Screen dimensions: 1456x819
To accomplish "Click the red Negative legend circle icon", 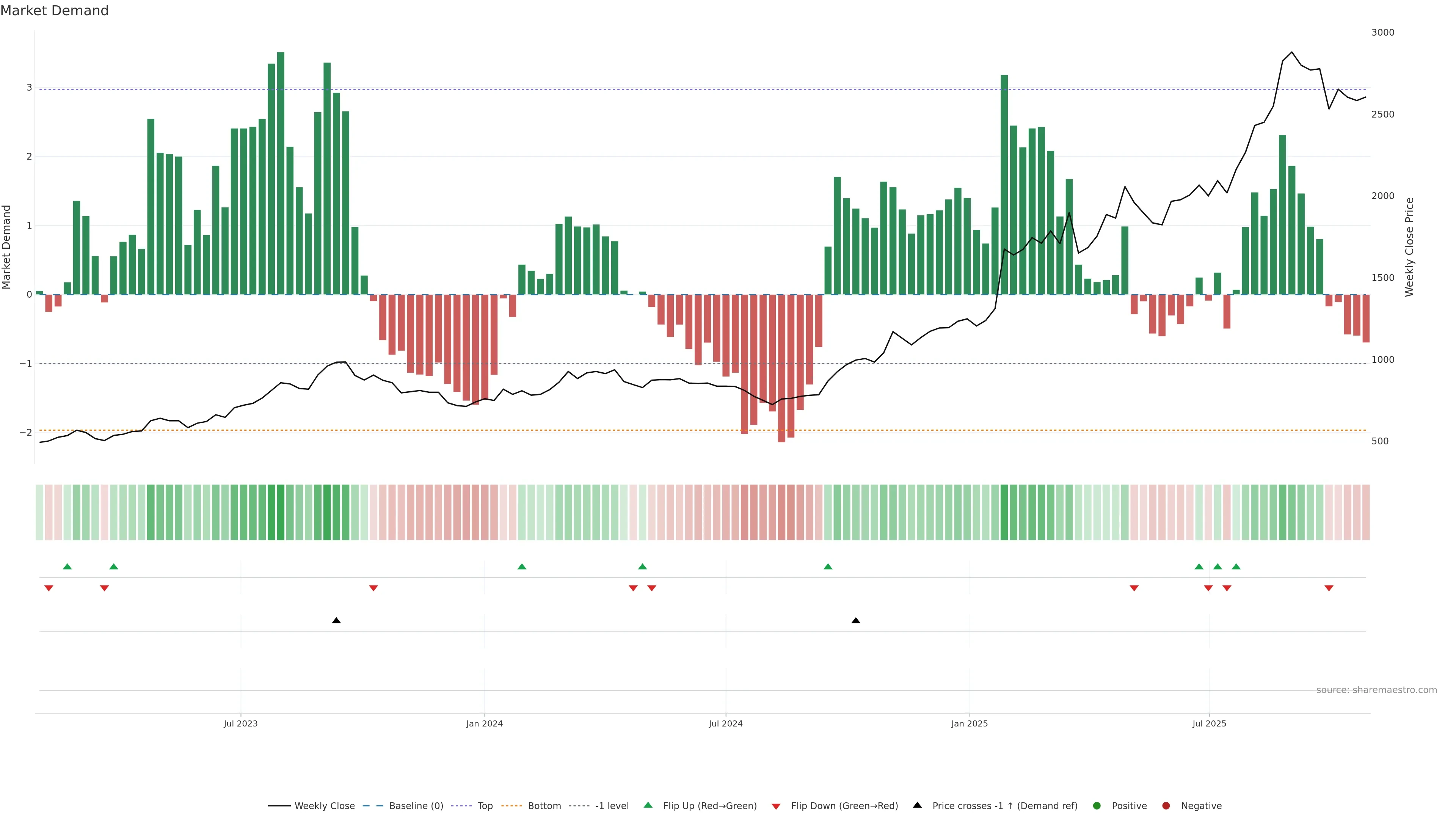I will point(1166,805).
